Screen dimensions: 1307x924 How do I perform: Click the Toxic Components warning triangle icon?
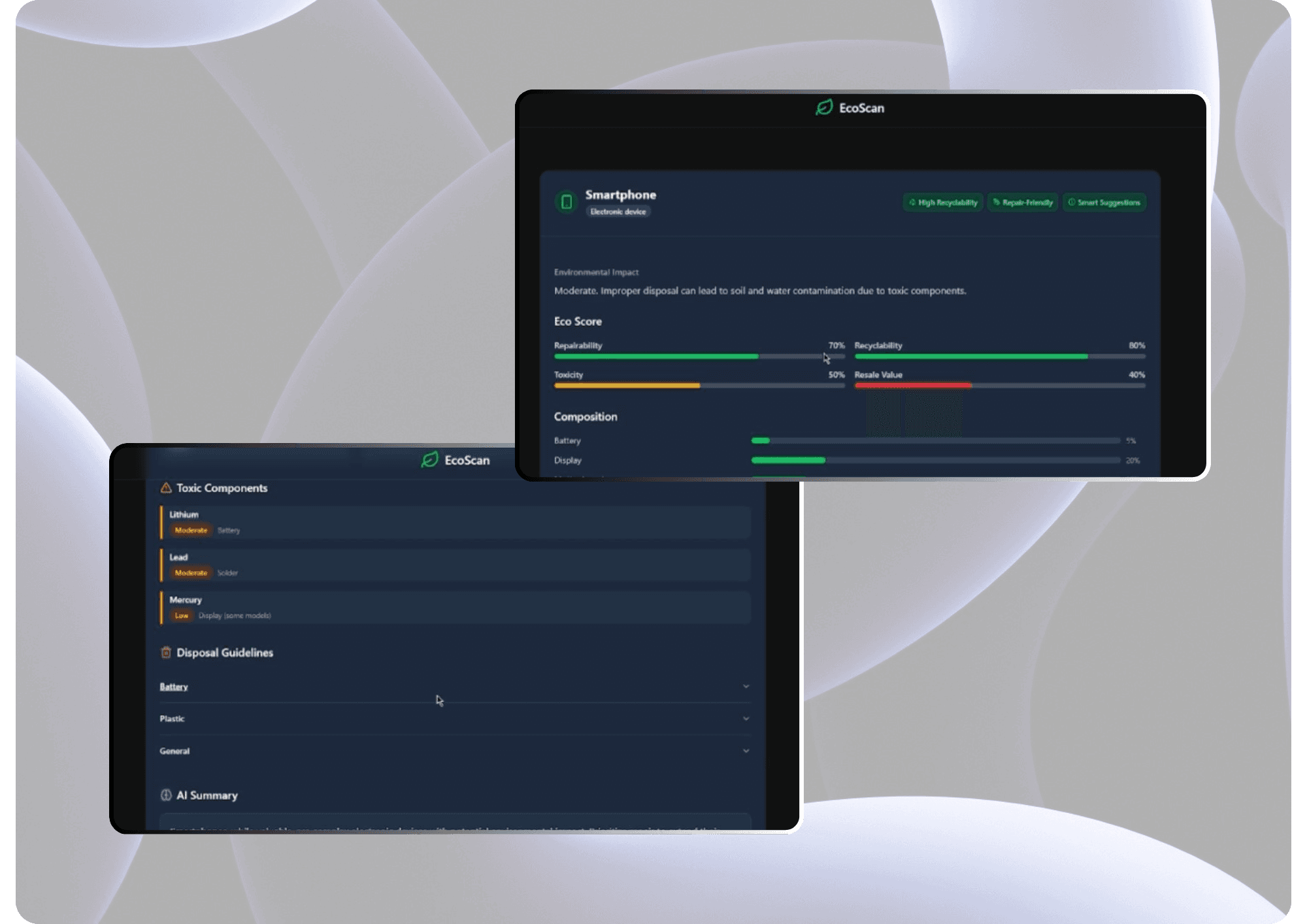(166, 487)
